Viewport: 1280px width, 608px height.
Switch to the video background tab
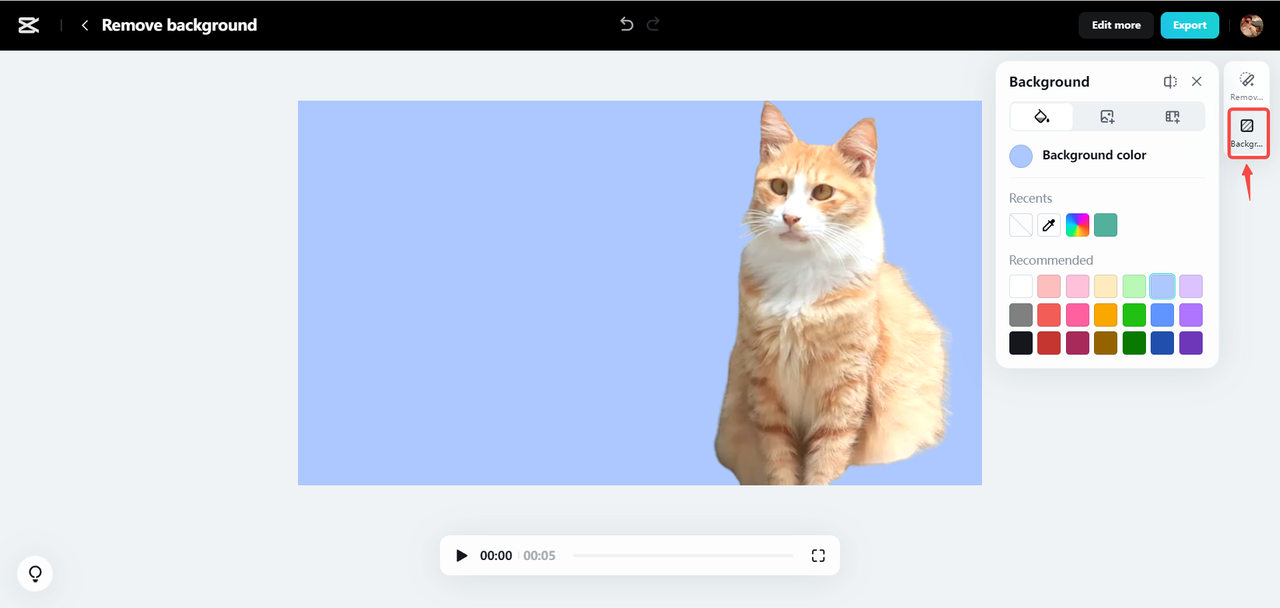(x=1172, y=117)
